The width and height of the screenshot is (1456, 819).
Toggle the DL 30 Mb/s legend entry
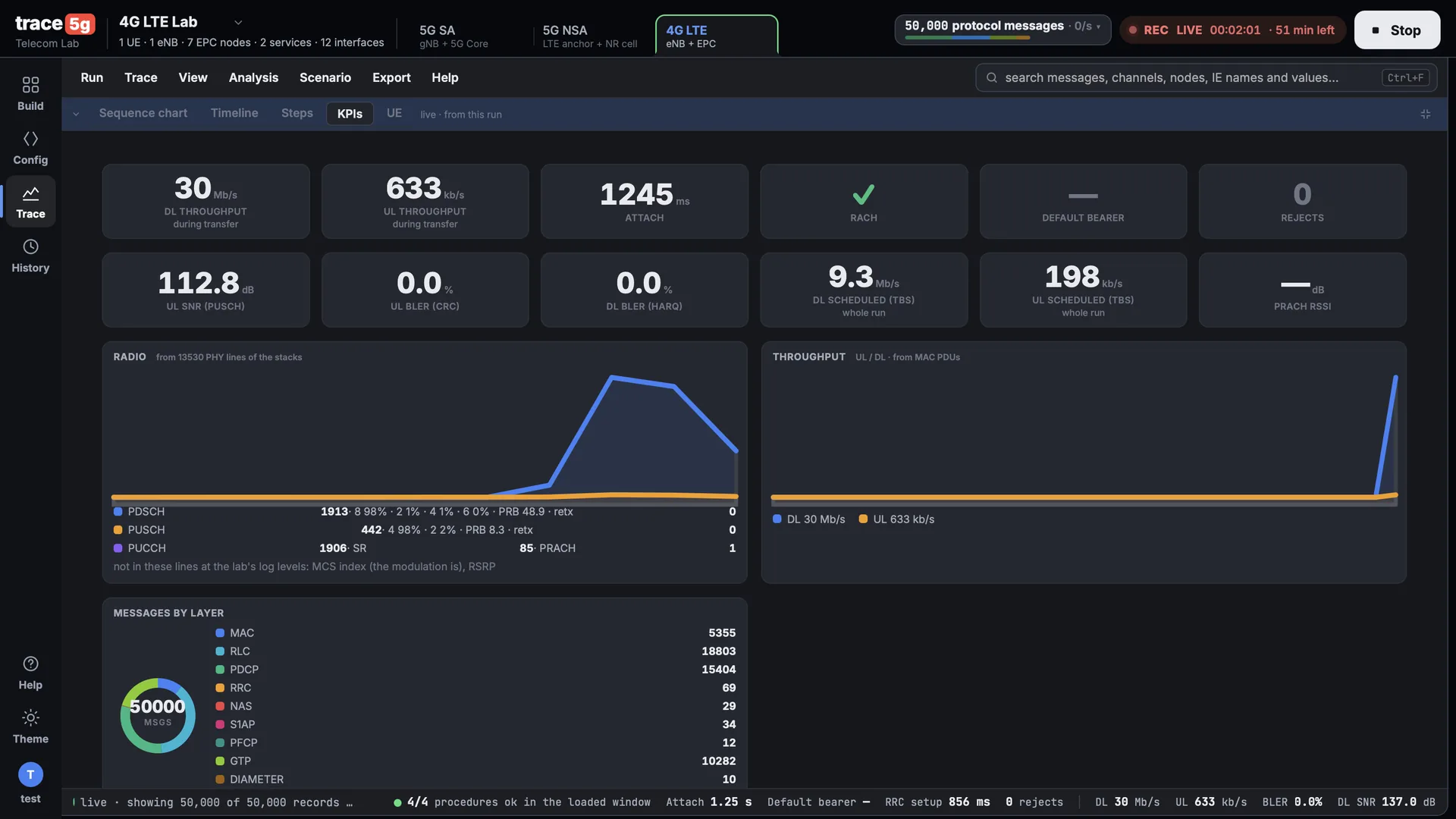click(808, 519)
